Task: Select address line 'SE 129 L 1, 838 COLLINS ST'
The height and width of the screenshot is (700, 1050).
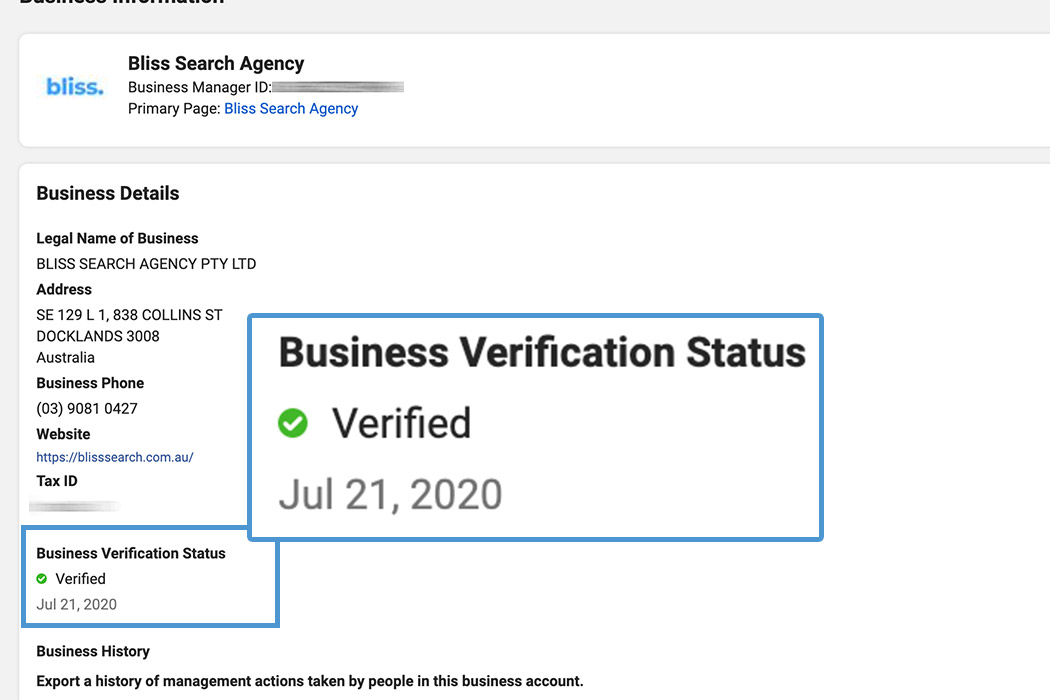Action: [129, 315]
